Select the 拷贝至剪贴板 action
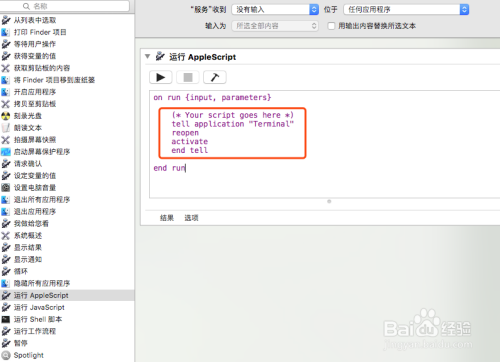 [67, 104]
